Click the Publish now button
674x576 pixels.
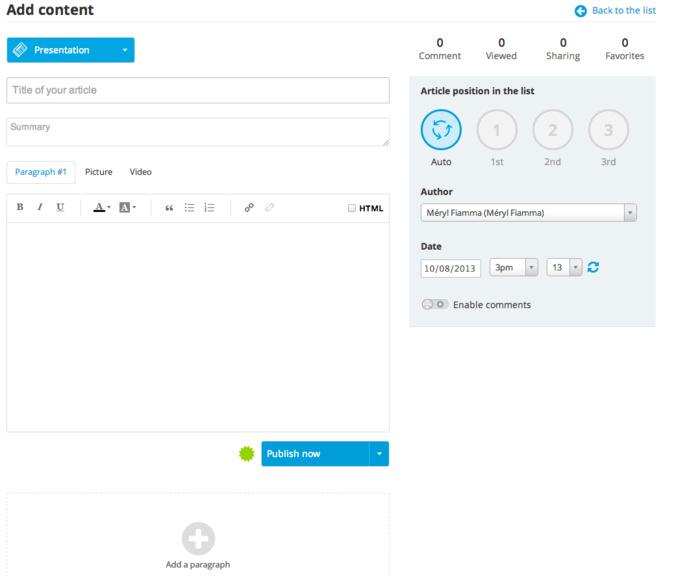315,454
